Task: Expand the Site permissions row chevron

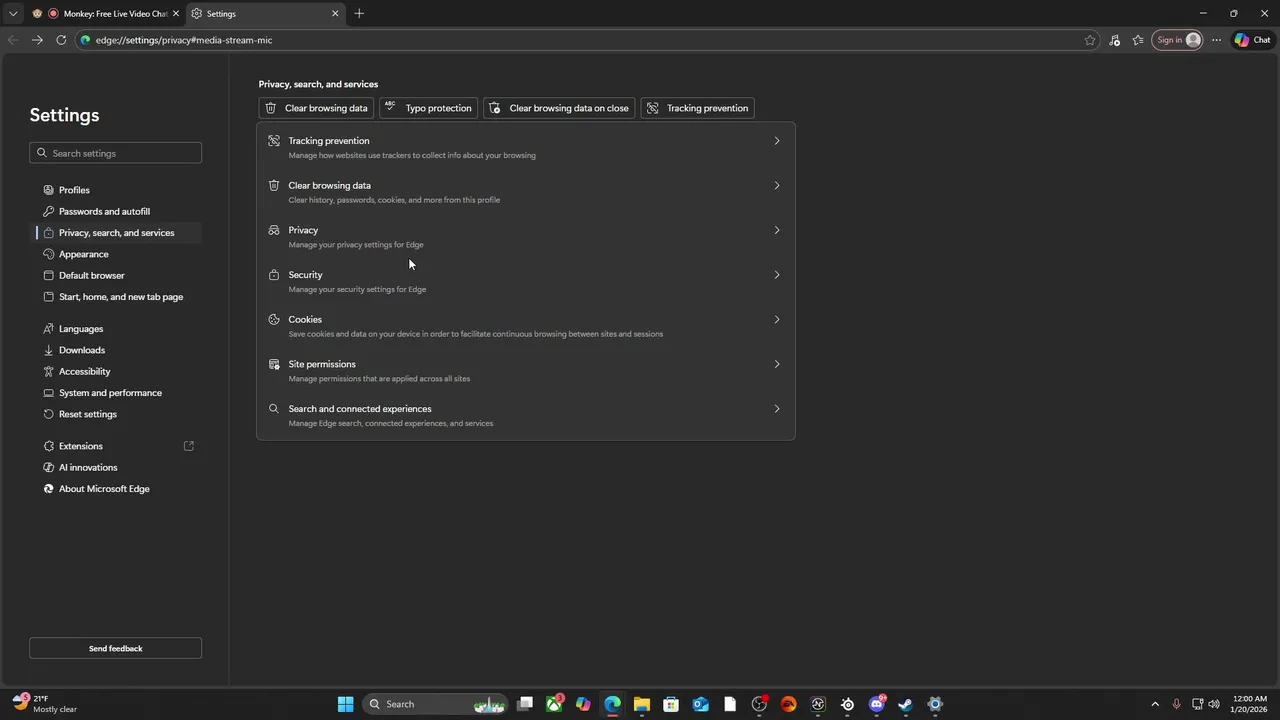Action: [776, 364]
